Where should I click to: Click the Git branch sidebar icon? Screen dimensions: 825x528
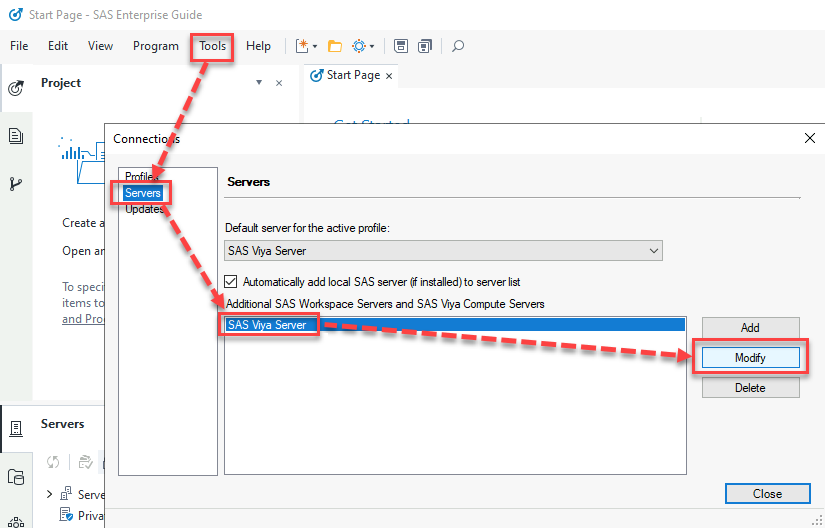(16, 184)
